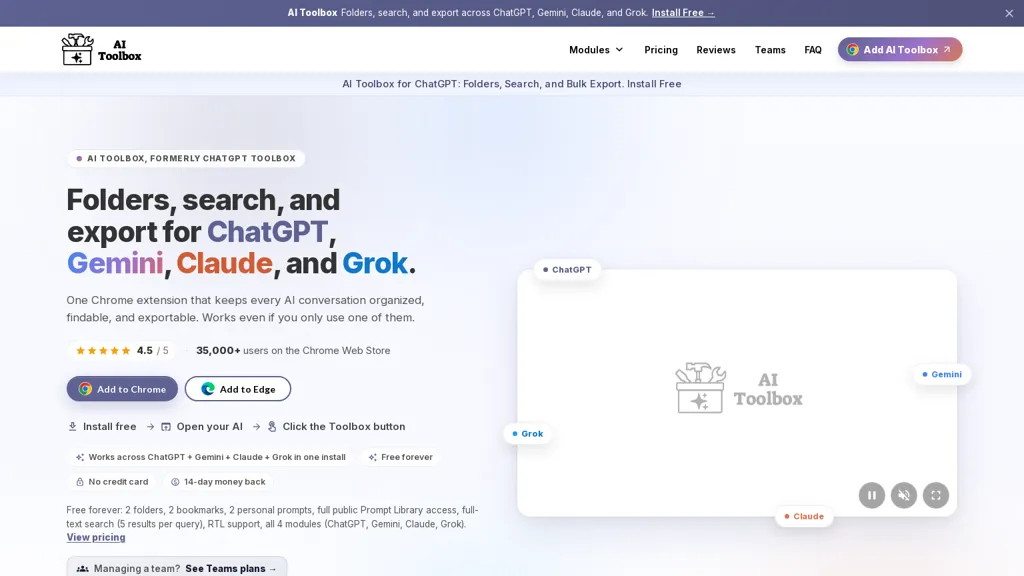
Task: Click '35,000+ users on the Chrome Web Store'
Action: [x=293, y=351]
